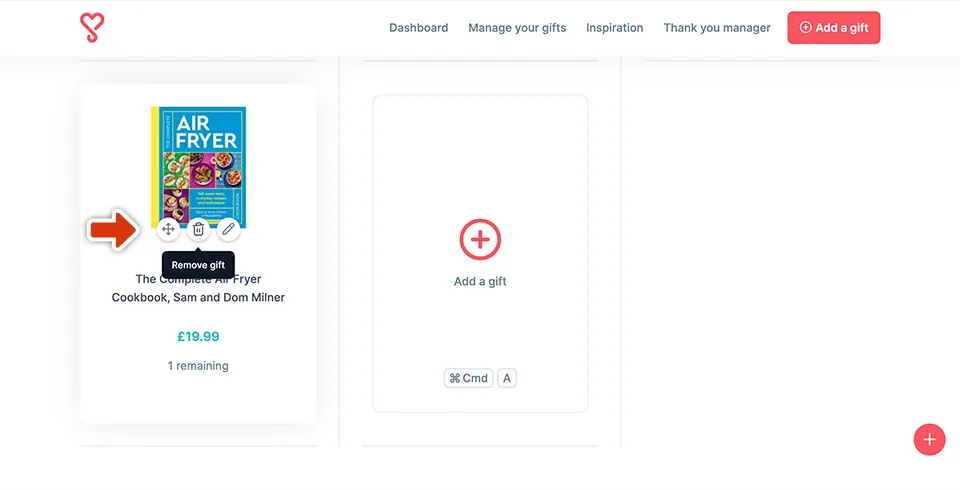
Task: Open The Complete Air Fryer Cookbook title
Action: tap(198, 288)
